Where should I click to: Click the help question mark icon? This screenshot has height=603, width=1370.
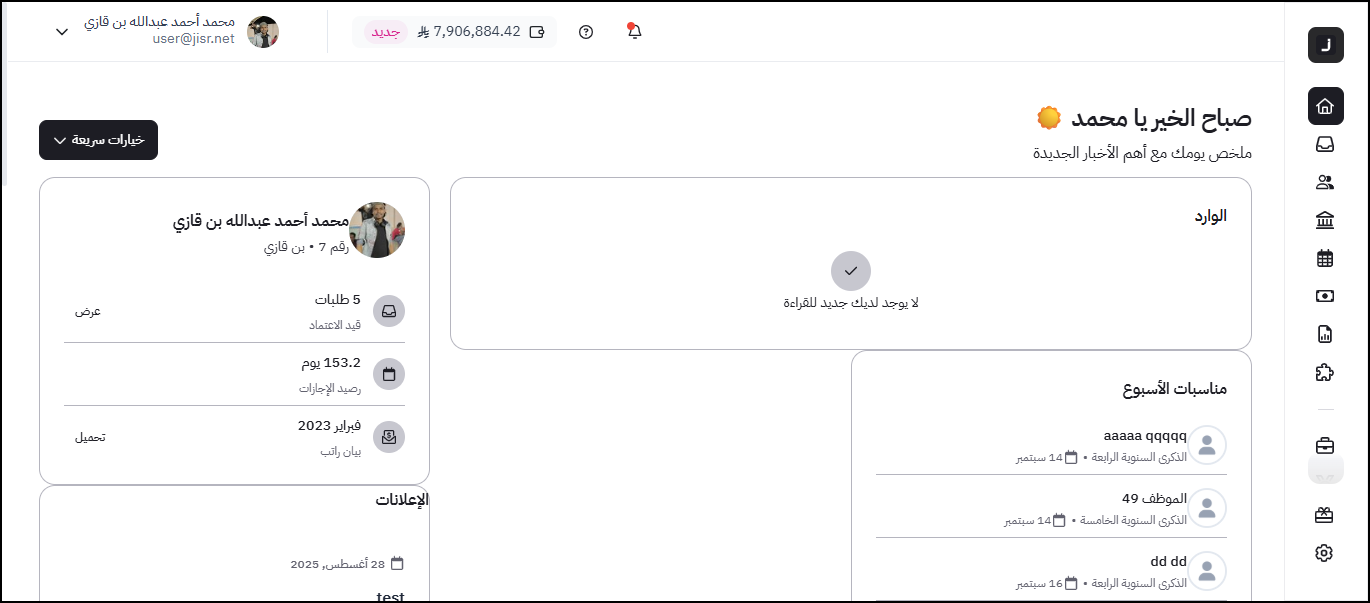[x=586, y=32]
